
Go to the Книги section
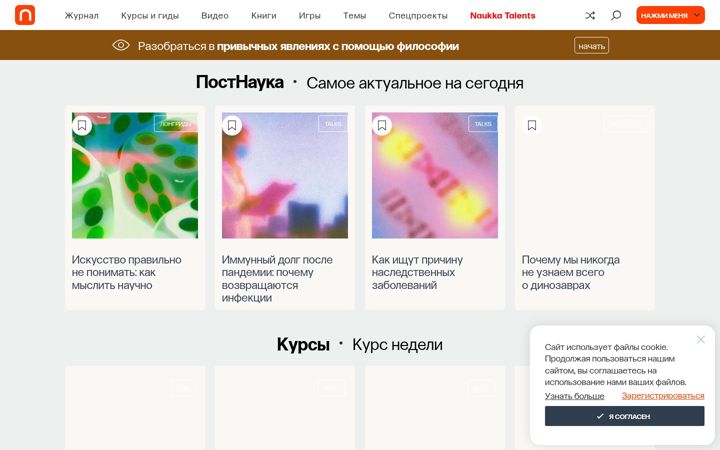(264, 16)
